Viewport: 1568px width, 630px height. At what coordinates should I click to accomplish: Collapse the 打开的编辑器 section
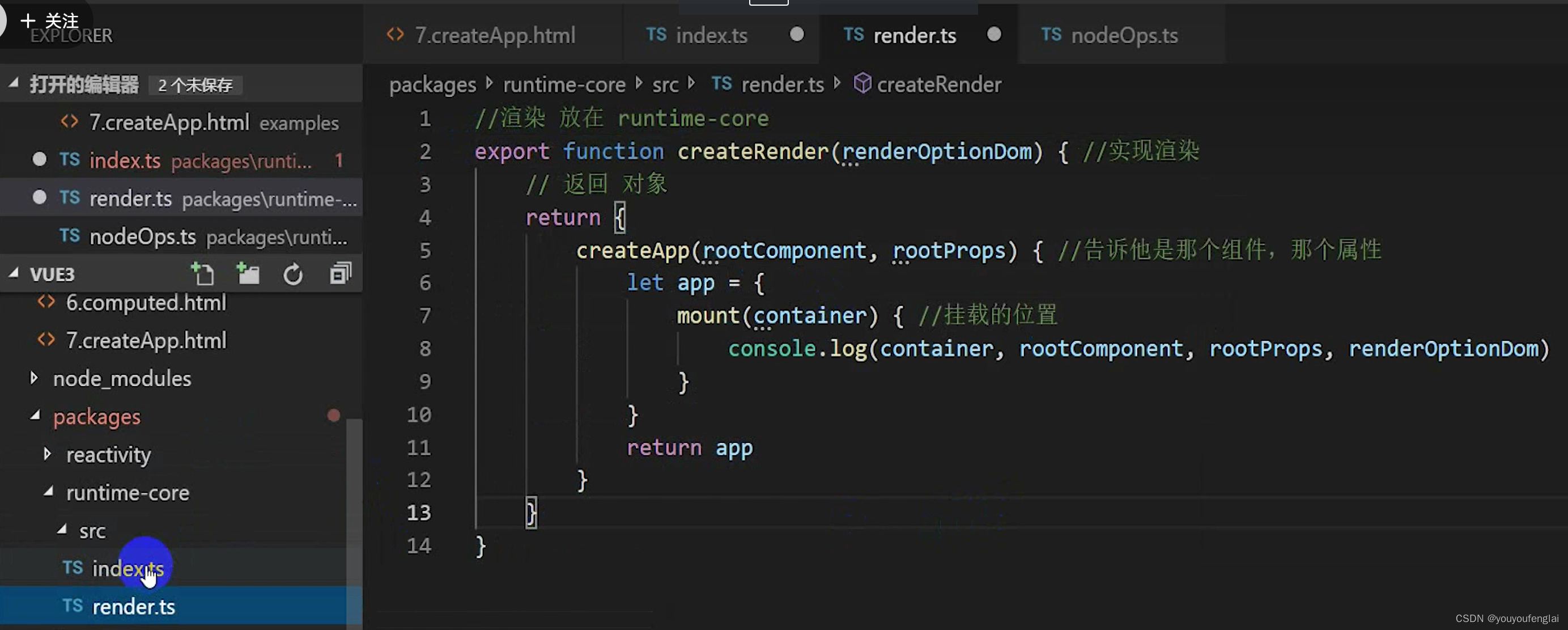coord(14,84)
